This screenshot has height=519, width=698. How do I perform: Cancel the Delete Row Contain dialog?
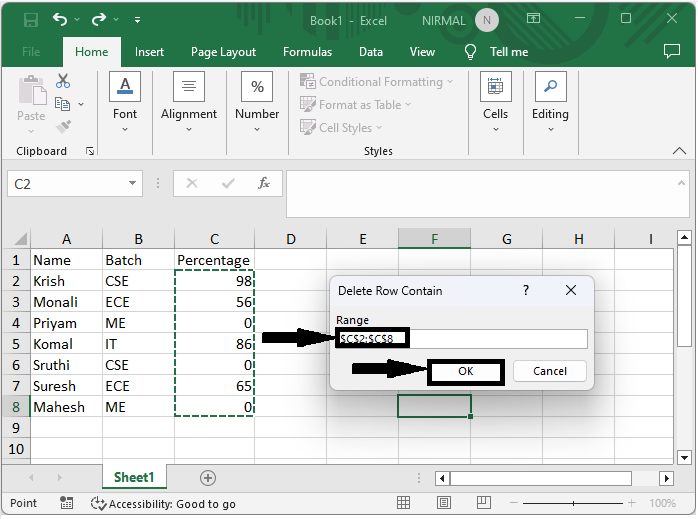(549, 371)
